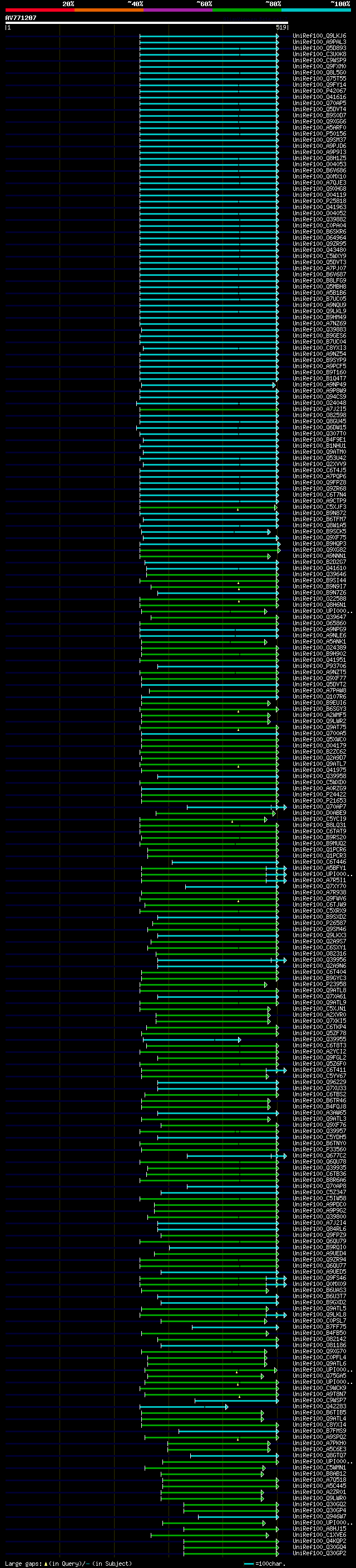Click the green ~80% identity legend segment

tap(247, 10)
